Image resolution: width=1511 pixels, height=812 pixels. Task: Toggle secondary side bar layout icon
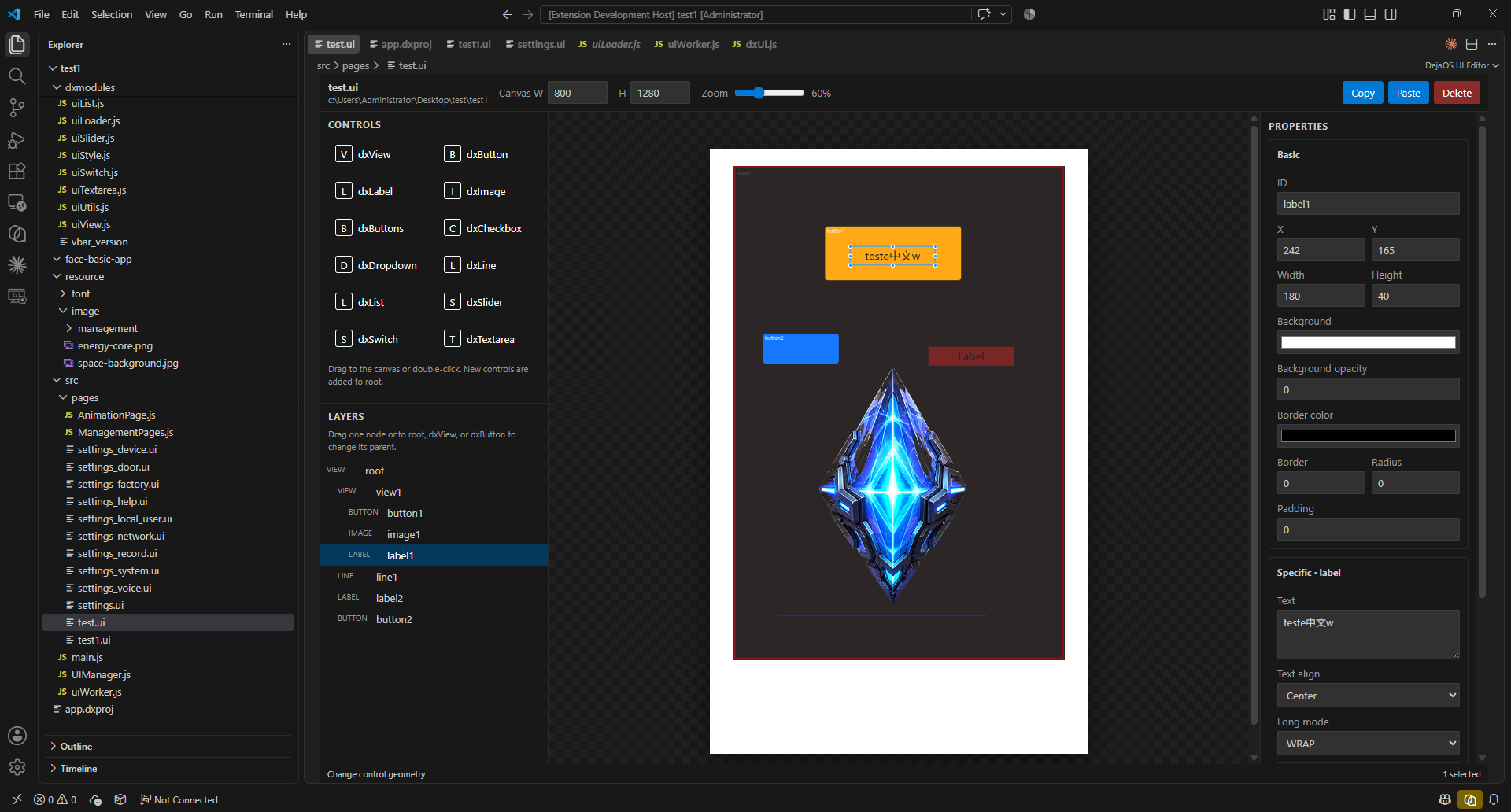1391,14
